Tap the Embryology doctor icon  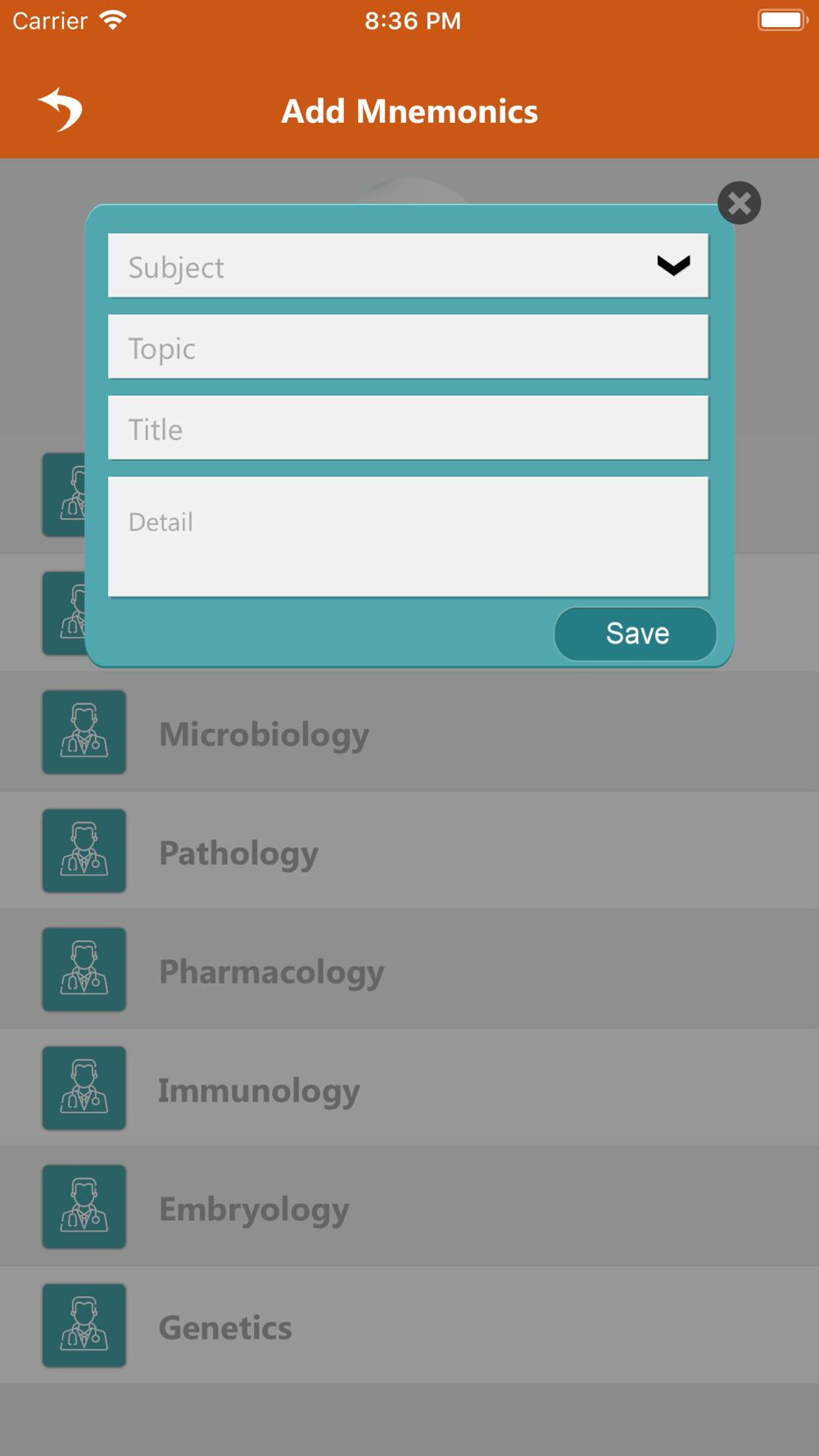(x=84, y=1207)
